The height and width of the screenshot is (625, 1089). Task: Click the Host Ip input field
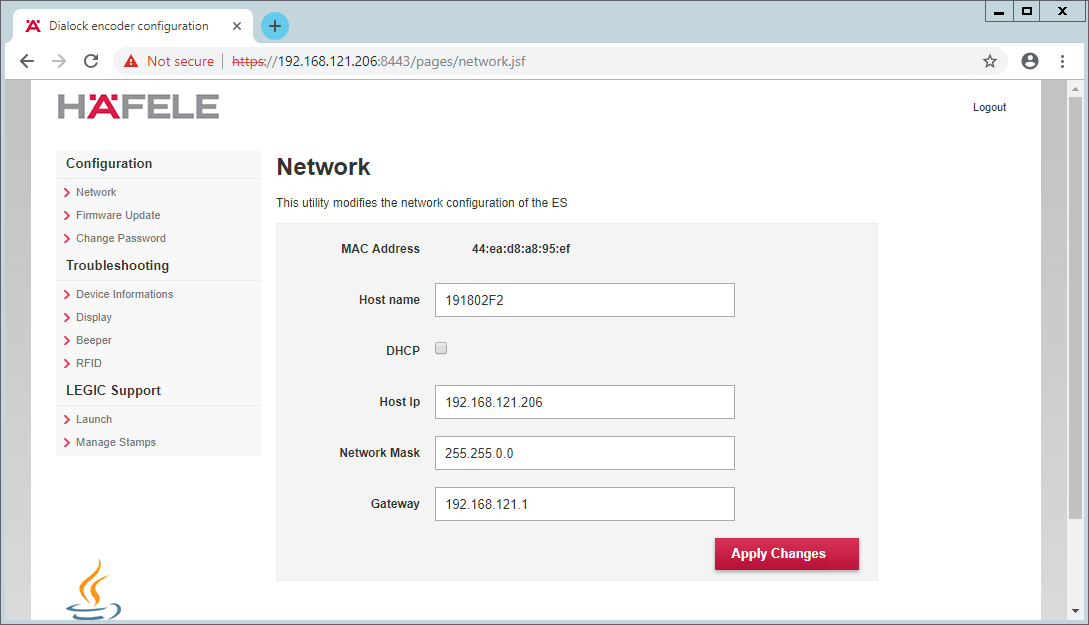(x=585, y=402)
